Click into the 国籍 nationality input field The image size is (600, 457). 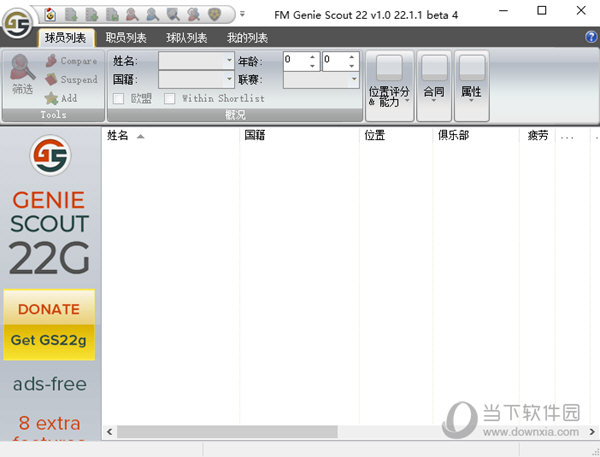pyautogui.click(x=192, y=79)
